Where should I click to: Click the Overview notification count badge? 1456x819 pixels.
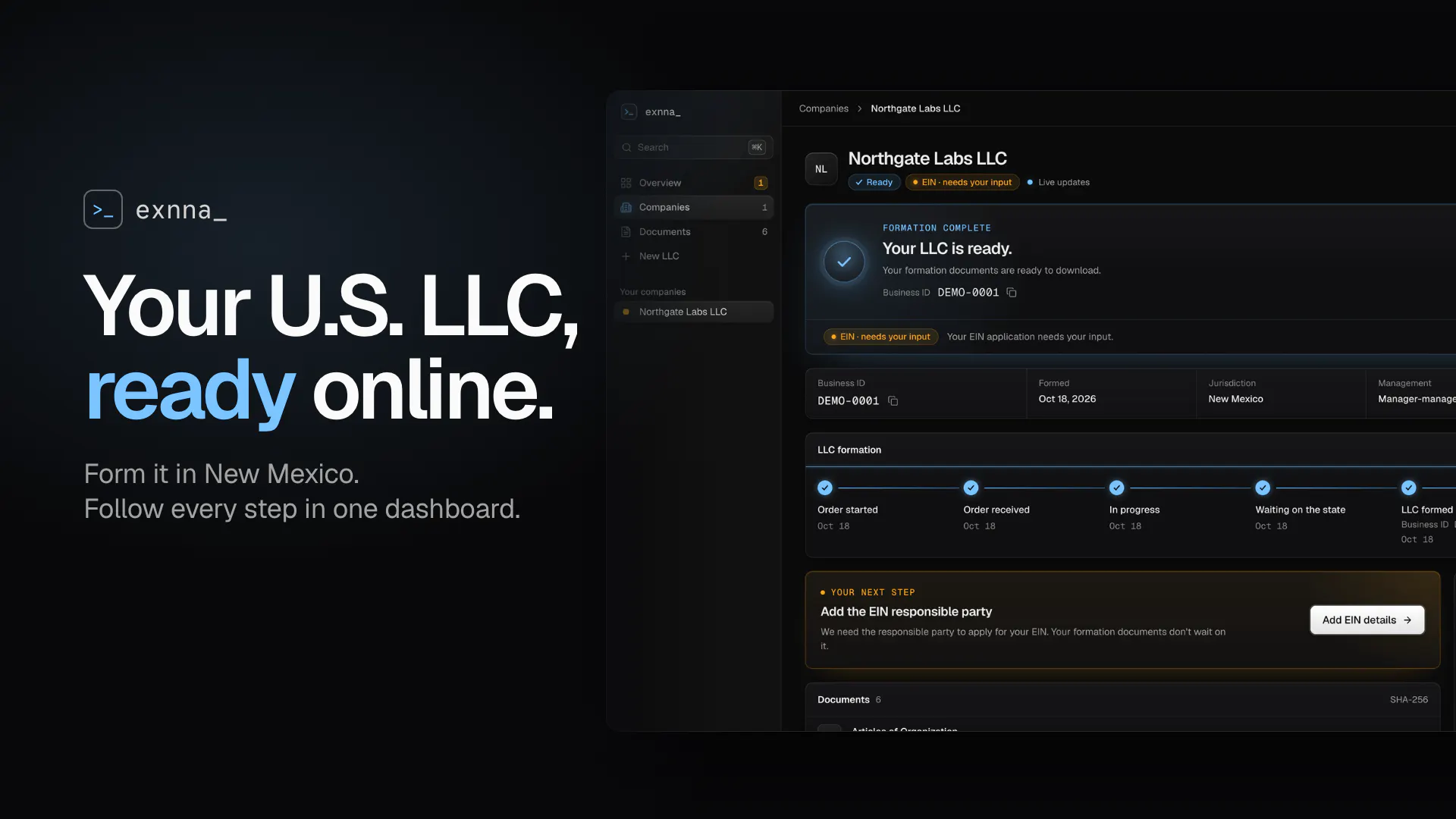click(x=761, y=183)
